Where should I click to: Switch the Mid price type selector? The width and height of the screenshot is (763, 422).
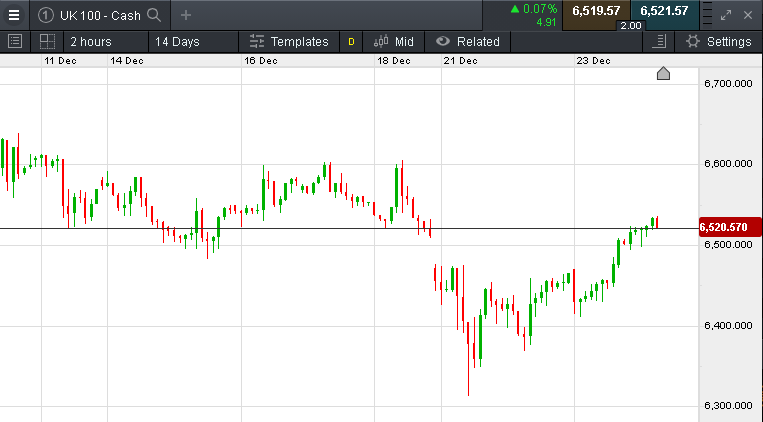tap(394, 42)
